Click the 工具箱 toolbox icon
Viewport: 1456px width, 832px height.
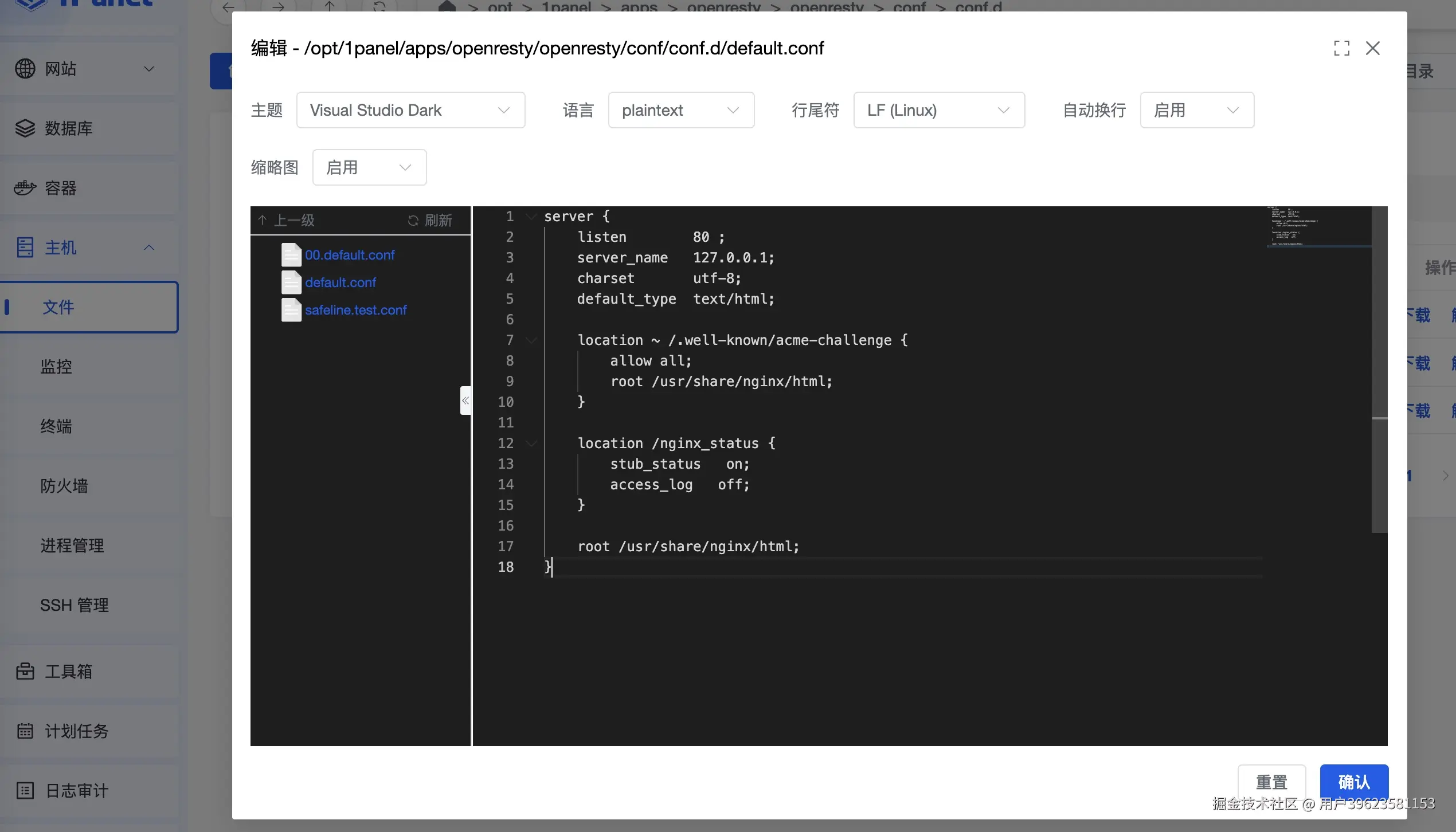coord(25,671)
